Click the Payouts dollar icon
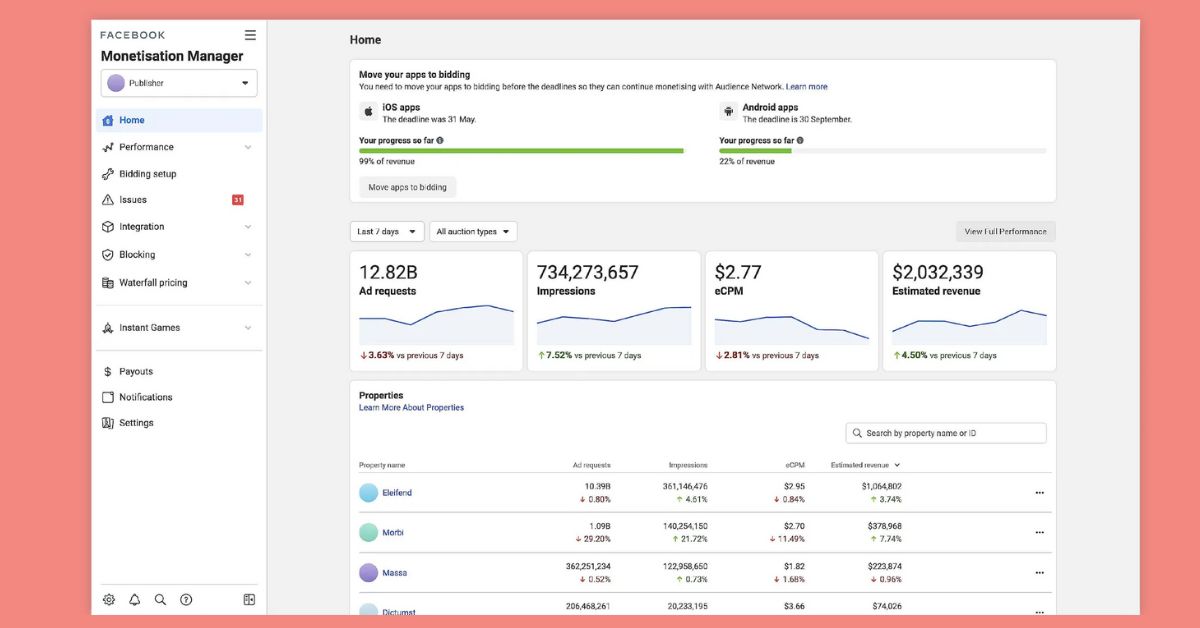 [108, 372]
